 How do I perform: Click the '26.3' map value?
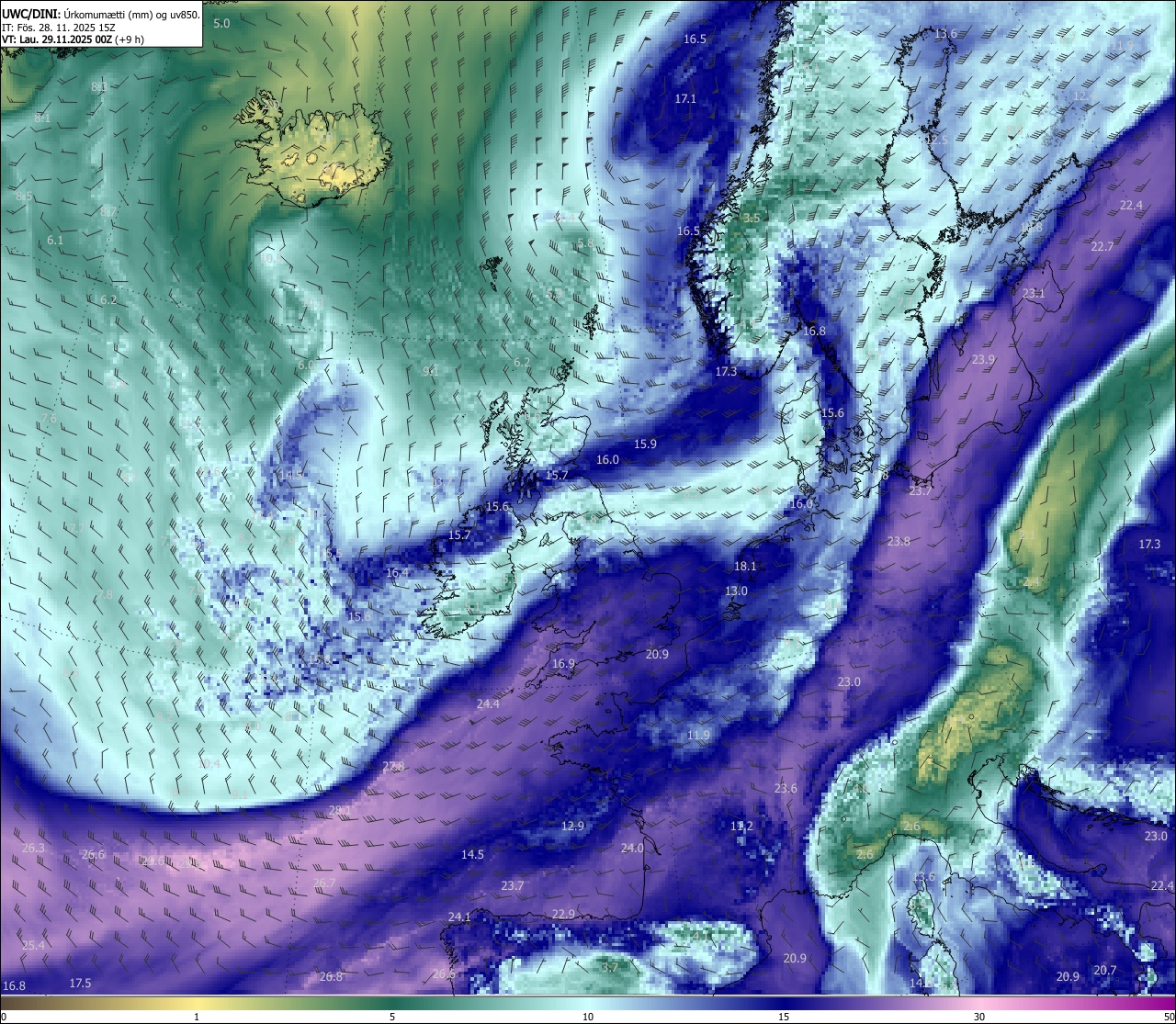click(x=33, y=848)
